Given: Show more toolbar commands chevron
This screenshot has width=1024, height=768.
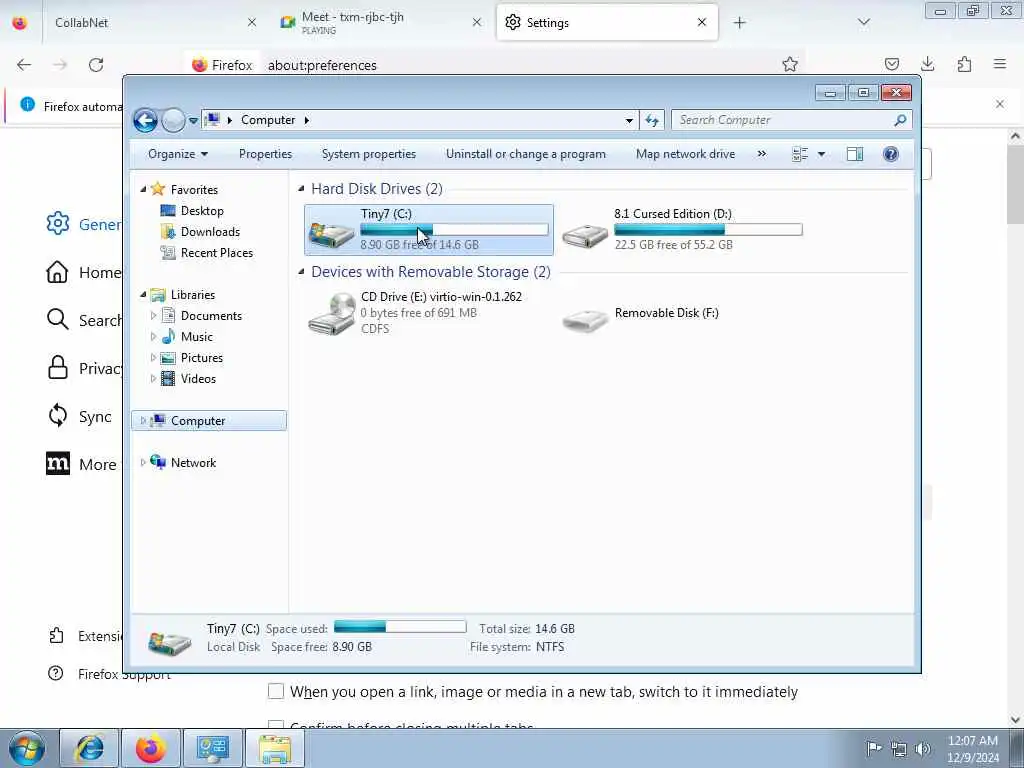Looking at the screenshot, I should pos(761,154).
